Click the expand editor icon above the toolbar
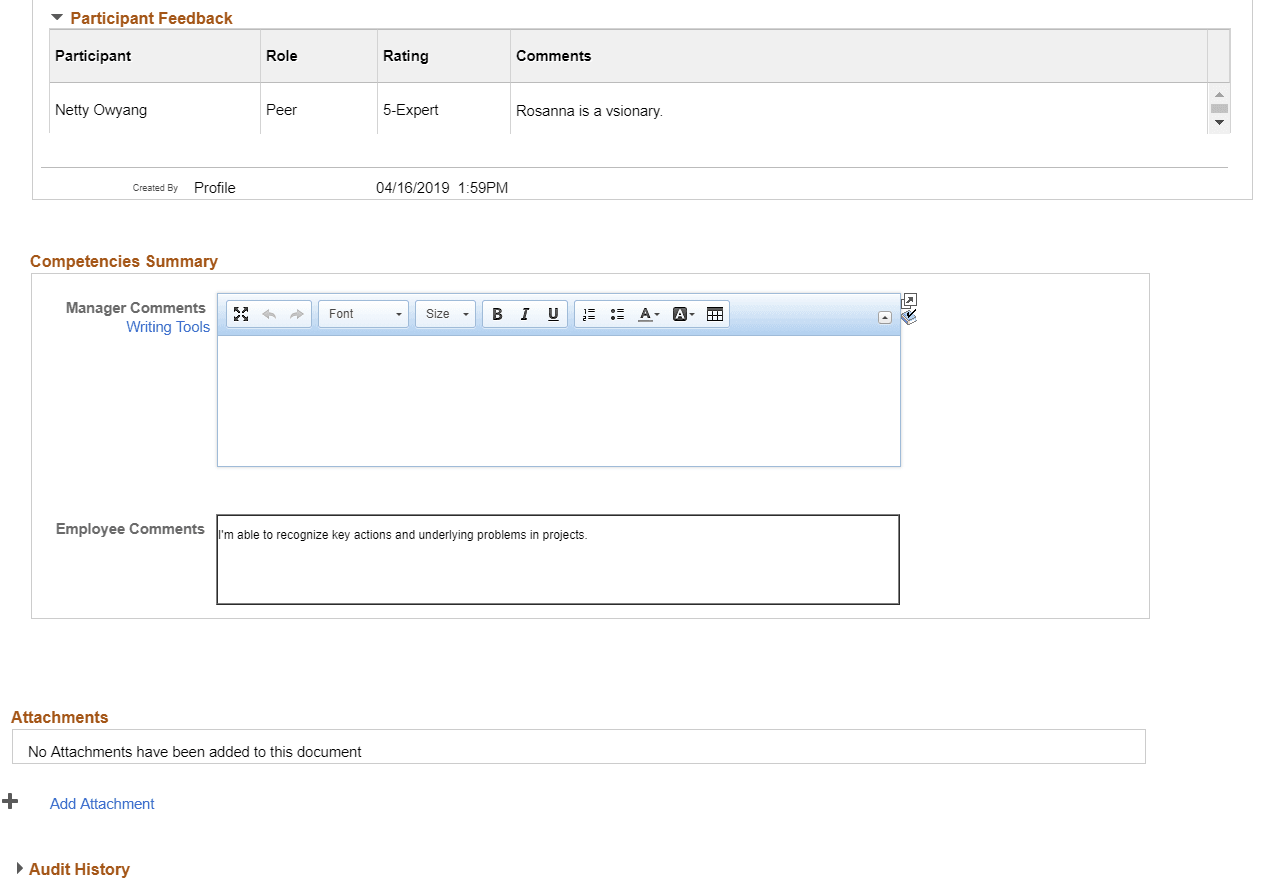Screen dimensions: 1261x885 click(x=909, y=299)
